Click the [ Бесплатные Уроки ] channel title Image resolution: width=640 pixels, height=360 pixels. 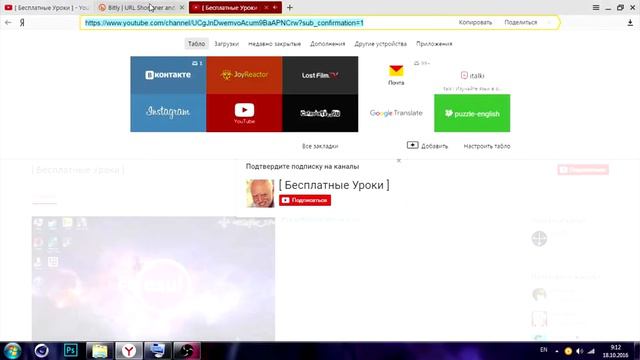pyautogui.click(x=334, y=185)
